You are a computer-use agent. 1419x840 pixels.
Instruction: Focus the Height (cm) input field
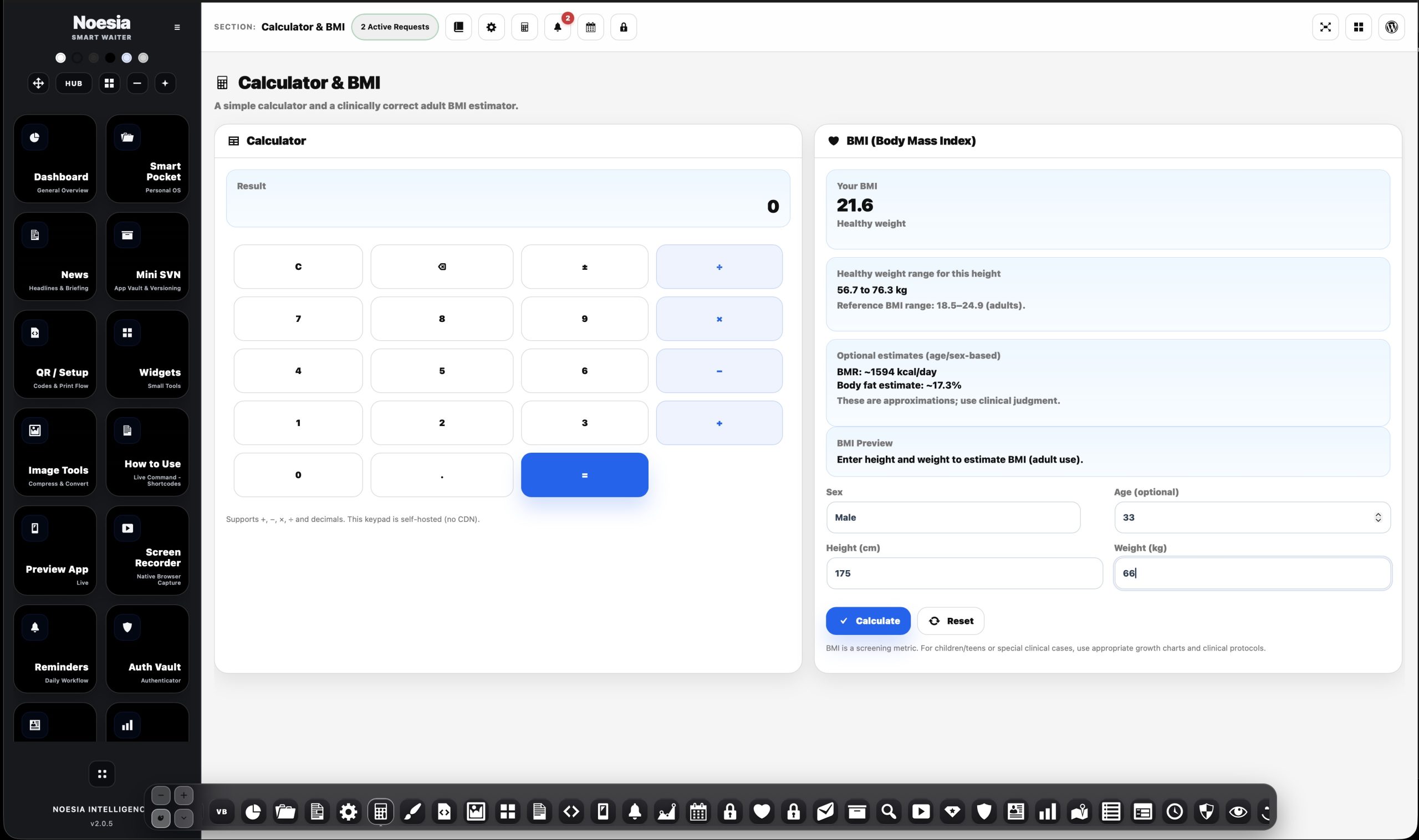point(964,573)
